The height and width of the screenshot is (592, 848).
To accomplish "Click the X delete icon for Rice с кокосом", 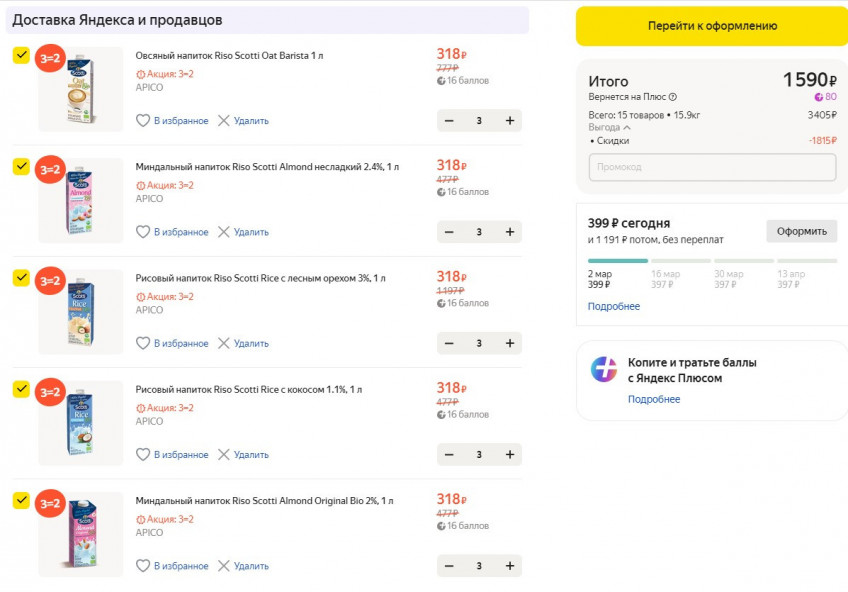I will 222,454.
